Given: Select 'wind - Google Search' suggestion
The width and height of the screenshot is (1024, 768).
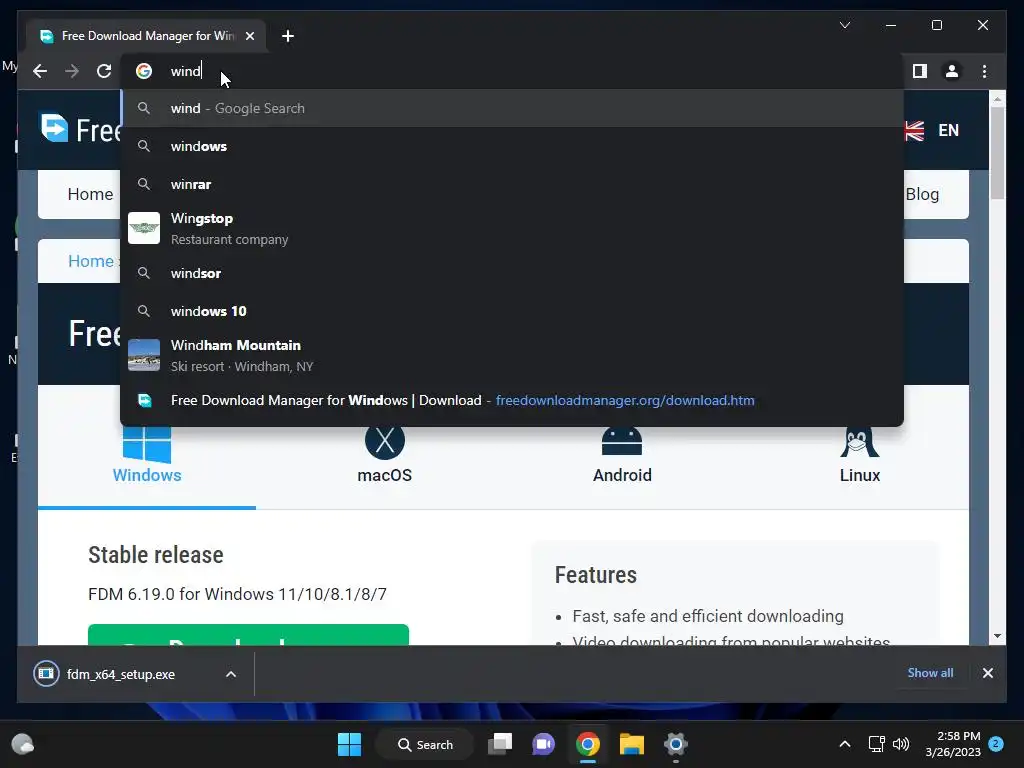Looking at the screenshot, I should (x=512, y=108).
